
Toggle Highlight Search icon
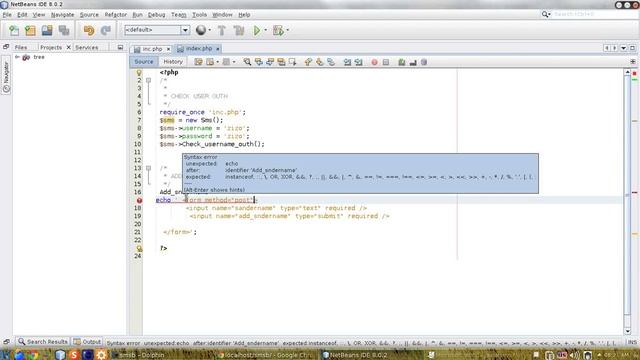click(281, 62)
